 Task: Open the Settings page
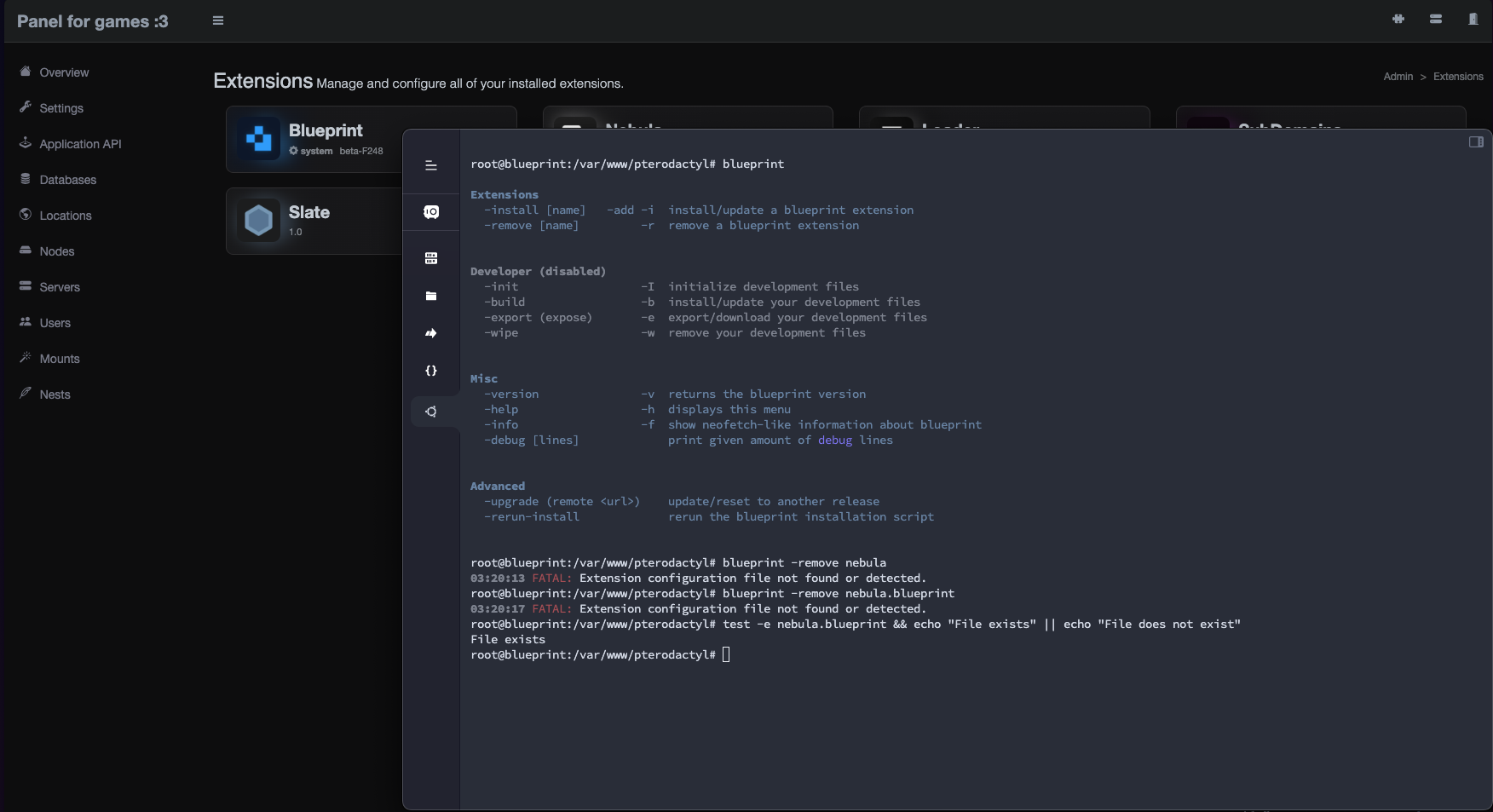pos(61,108)
